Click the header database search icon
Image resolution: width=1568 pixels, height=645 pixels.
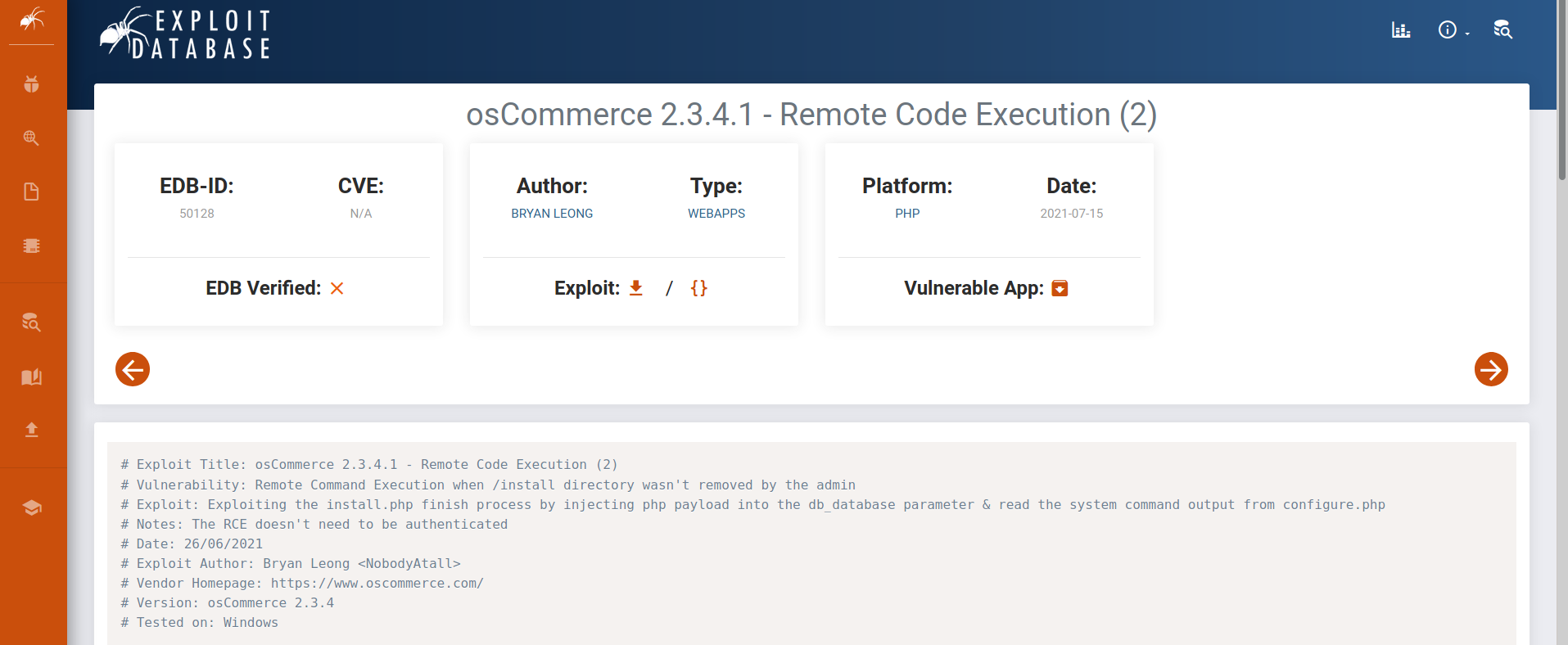(1502, 30)
